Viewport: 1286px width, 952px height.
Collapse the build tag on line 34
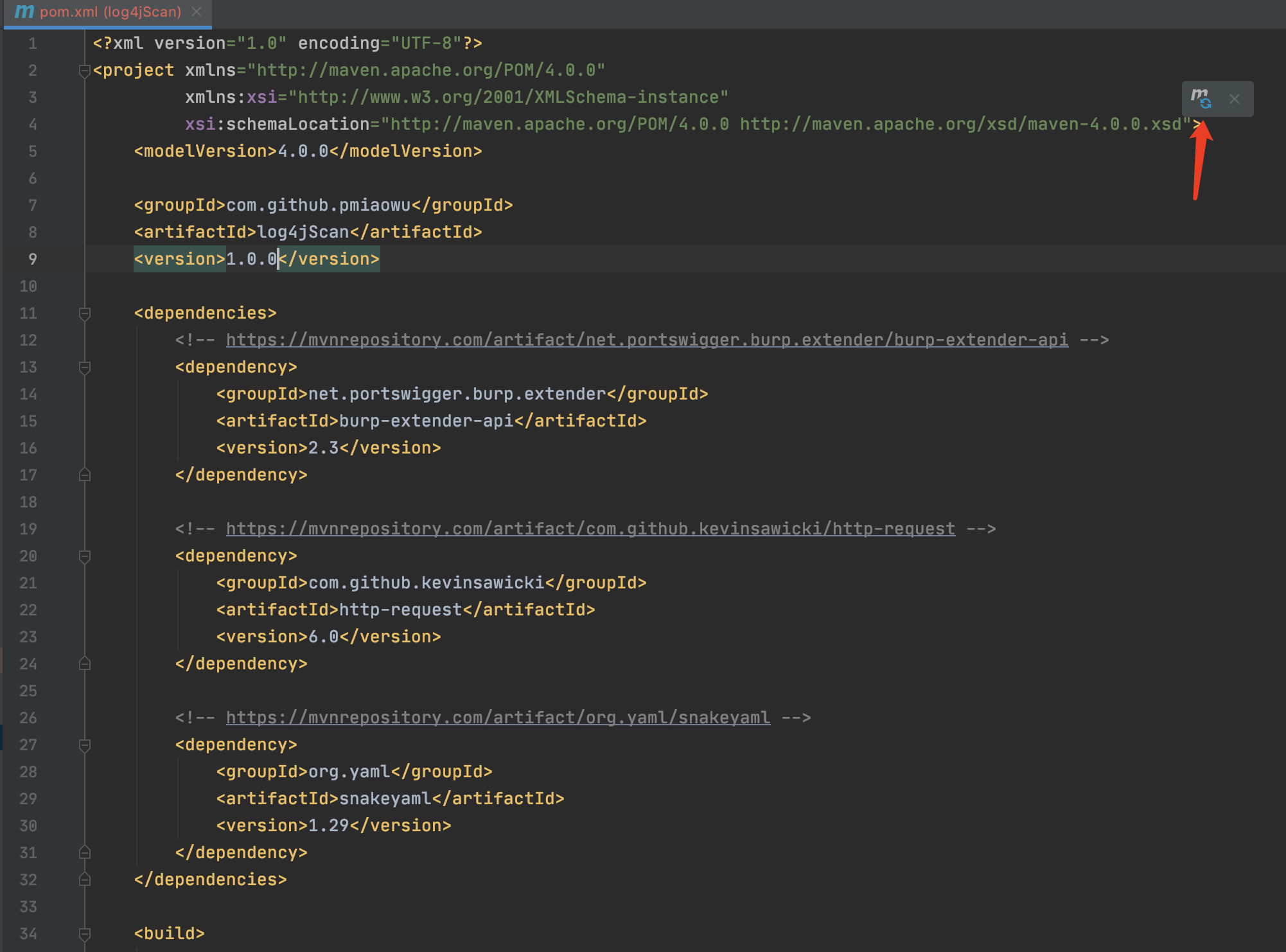point(84,933)
